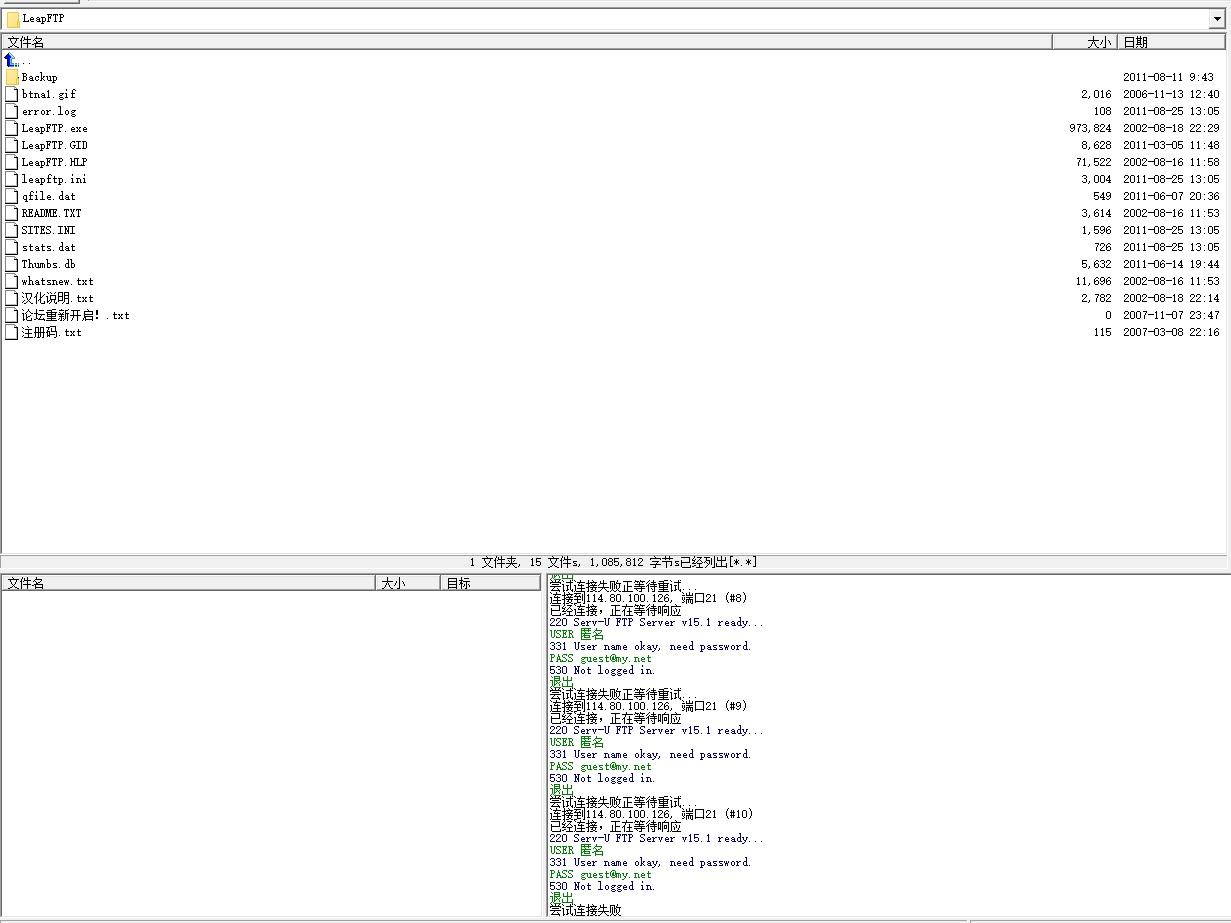Select the LeapFTP.HLP file icon
Screen dimensions: 1231x923
[x=12, y=162]
